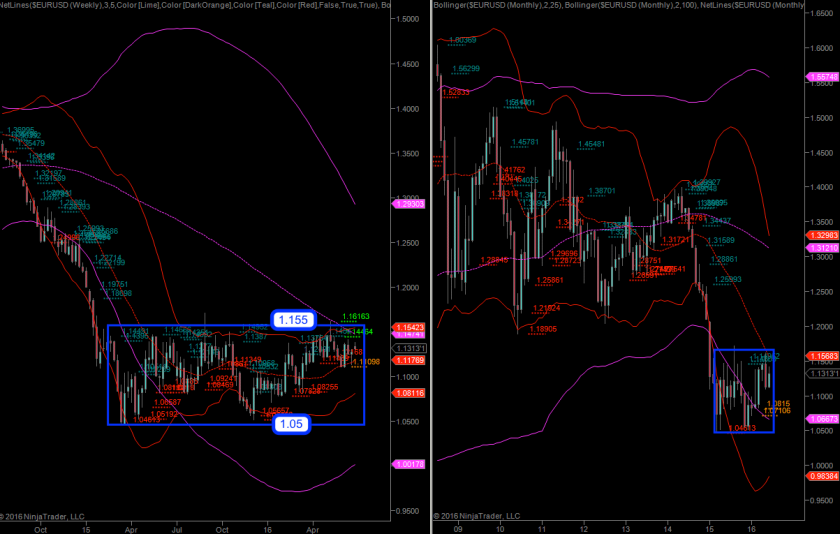Click 0.9500 on the weekly price axis
Image resolution: width=840 pixels, height=534 pixels.
tap(408, 511)
